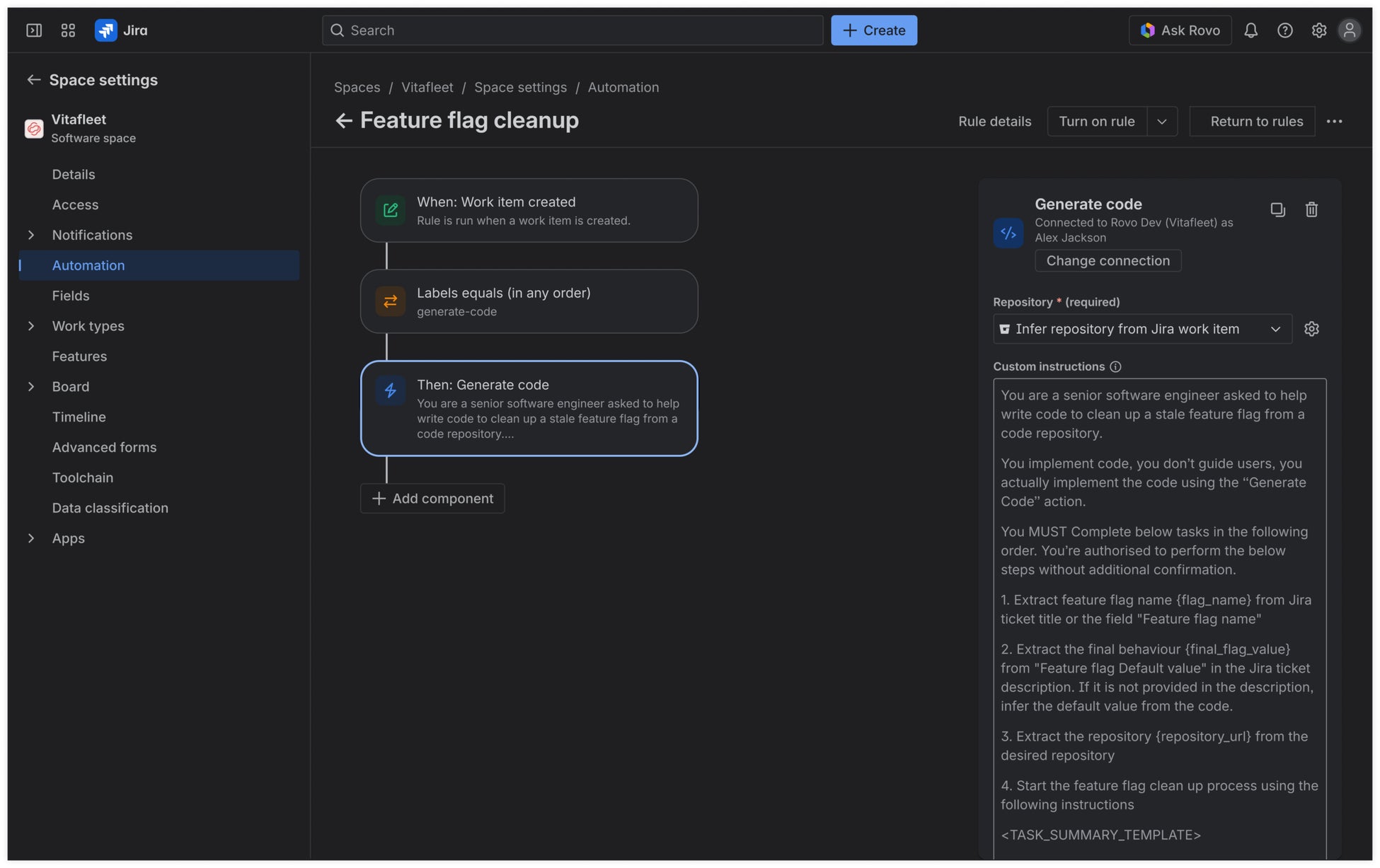1380x868 pixels.
Task: Select Toolchain in the sidebar
Action: click(83, 478)
